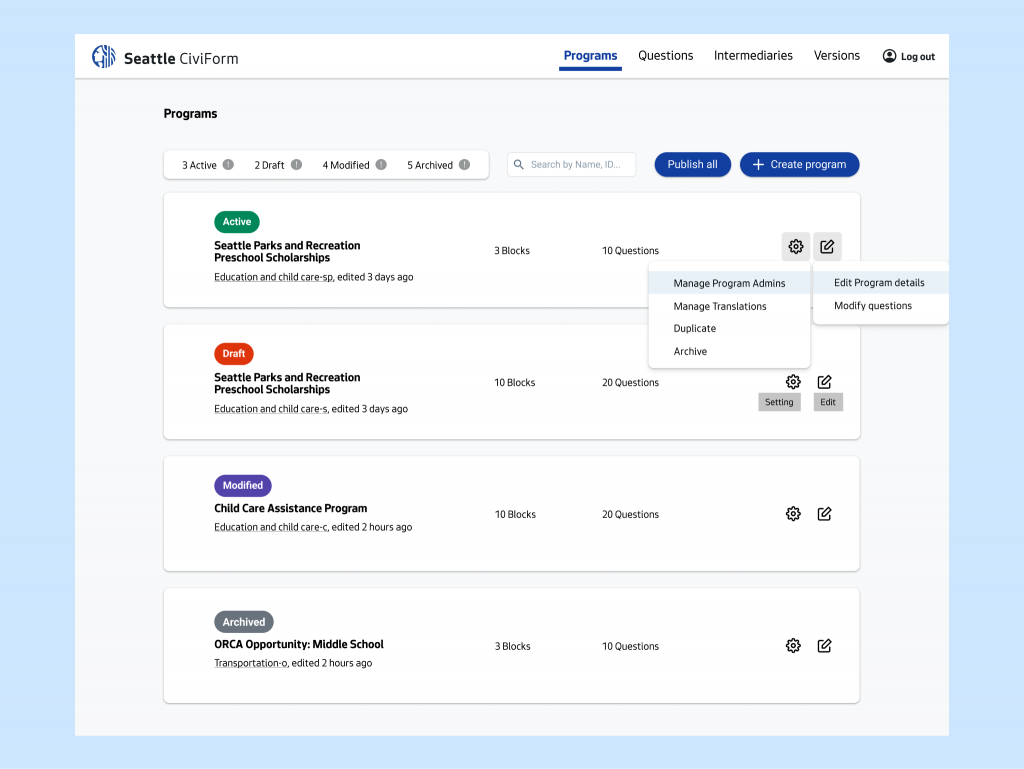Image resolution: width=1024 pixels, height=769 pixels.
Task: Click the Seattle CiviForm logo icon
Action: 104,57
